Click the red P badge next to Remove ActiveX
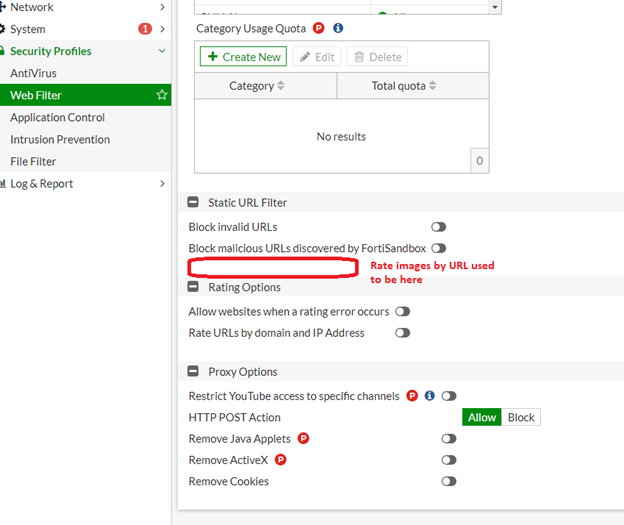Image resolution: width=624 pixels, height=525 pixels. (280, 460)
